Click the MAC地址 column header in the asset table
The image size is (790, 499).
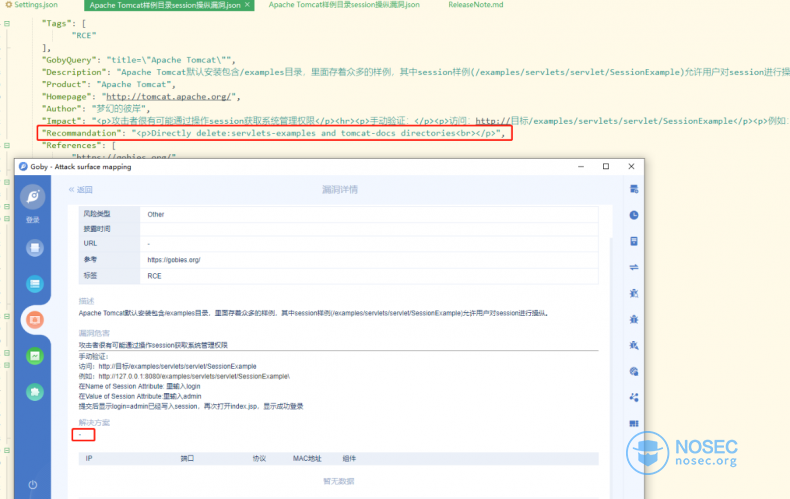[307, 458]
